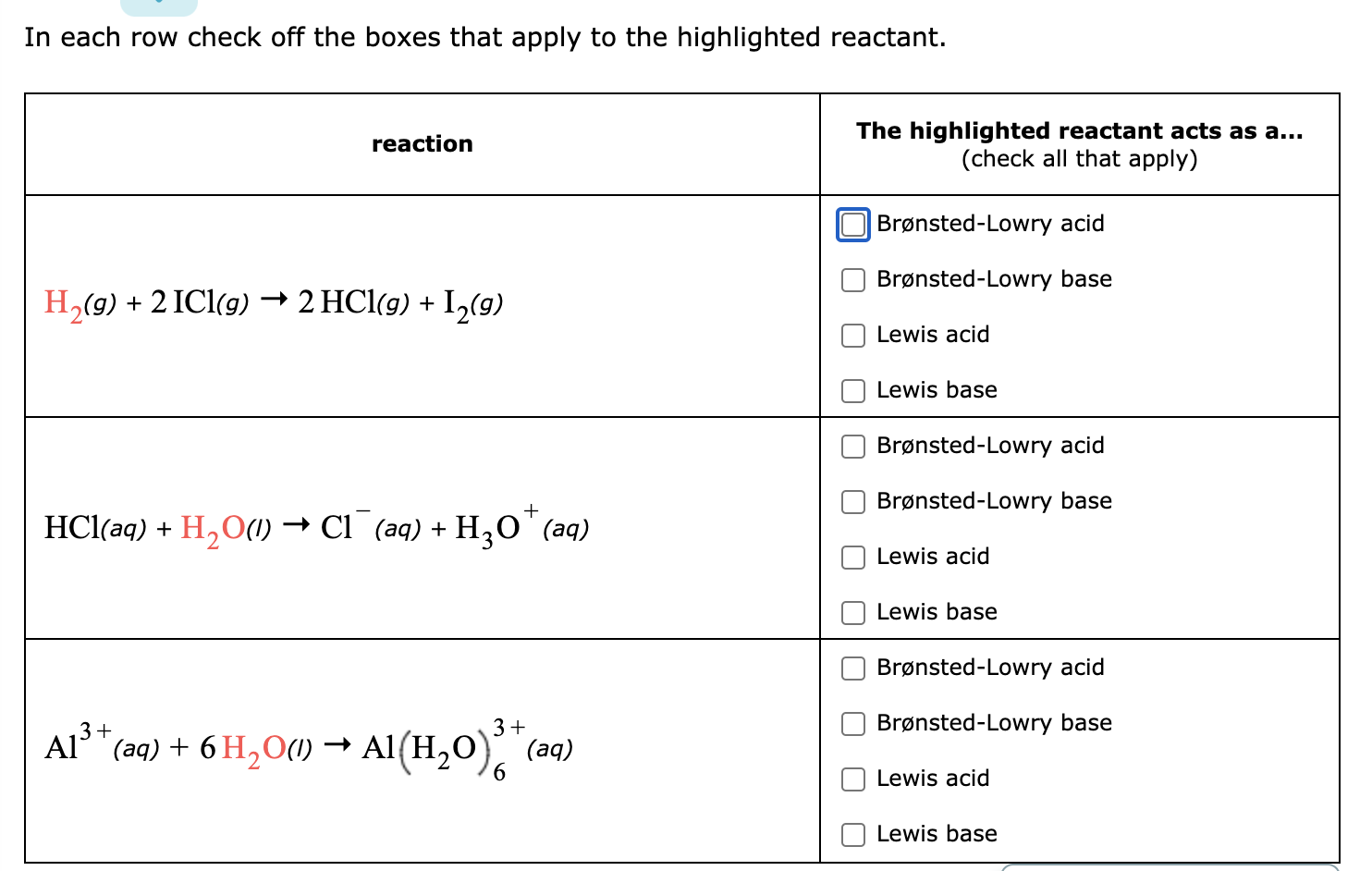Viewport: 1372px width, 871px height.
Task: Enable Lewis acid in the first row
Action: pos(852,335)
